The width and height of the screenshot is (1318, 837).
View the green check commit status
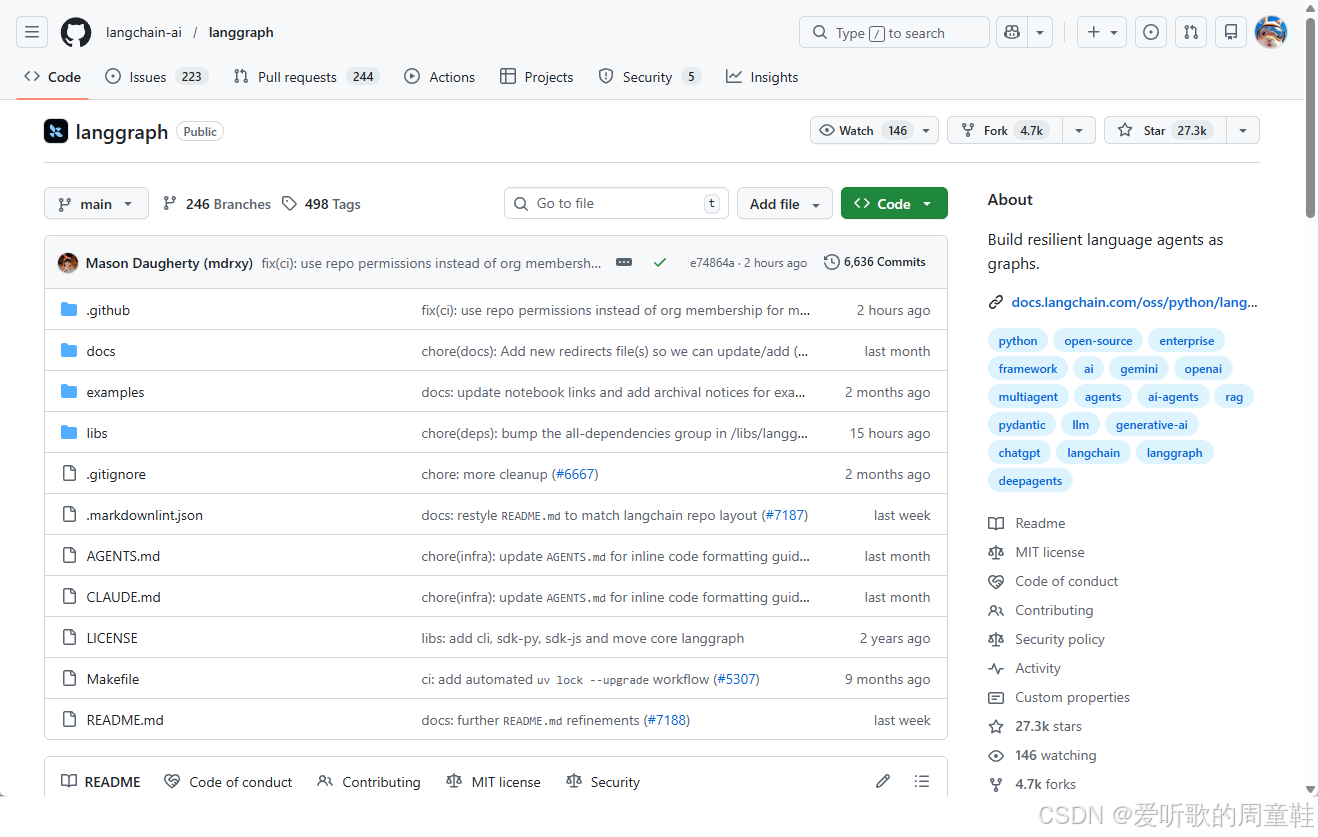(x=660, y=262)
